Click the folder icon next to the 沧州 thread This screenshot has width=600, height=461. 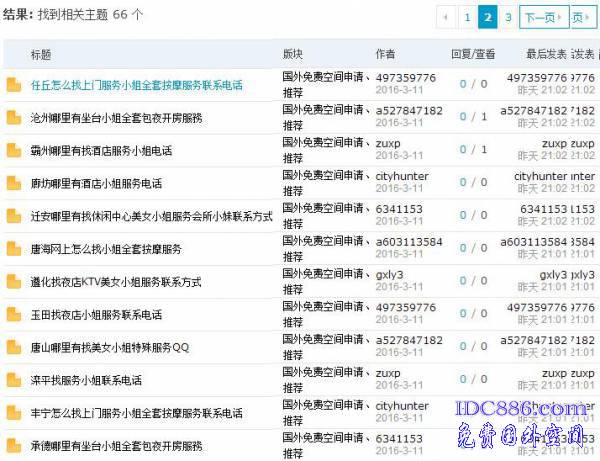[x=13, y=118]
